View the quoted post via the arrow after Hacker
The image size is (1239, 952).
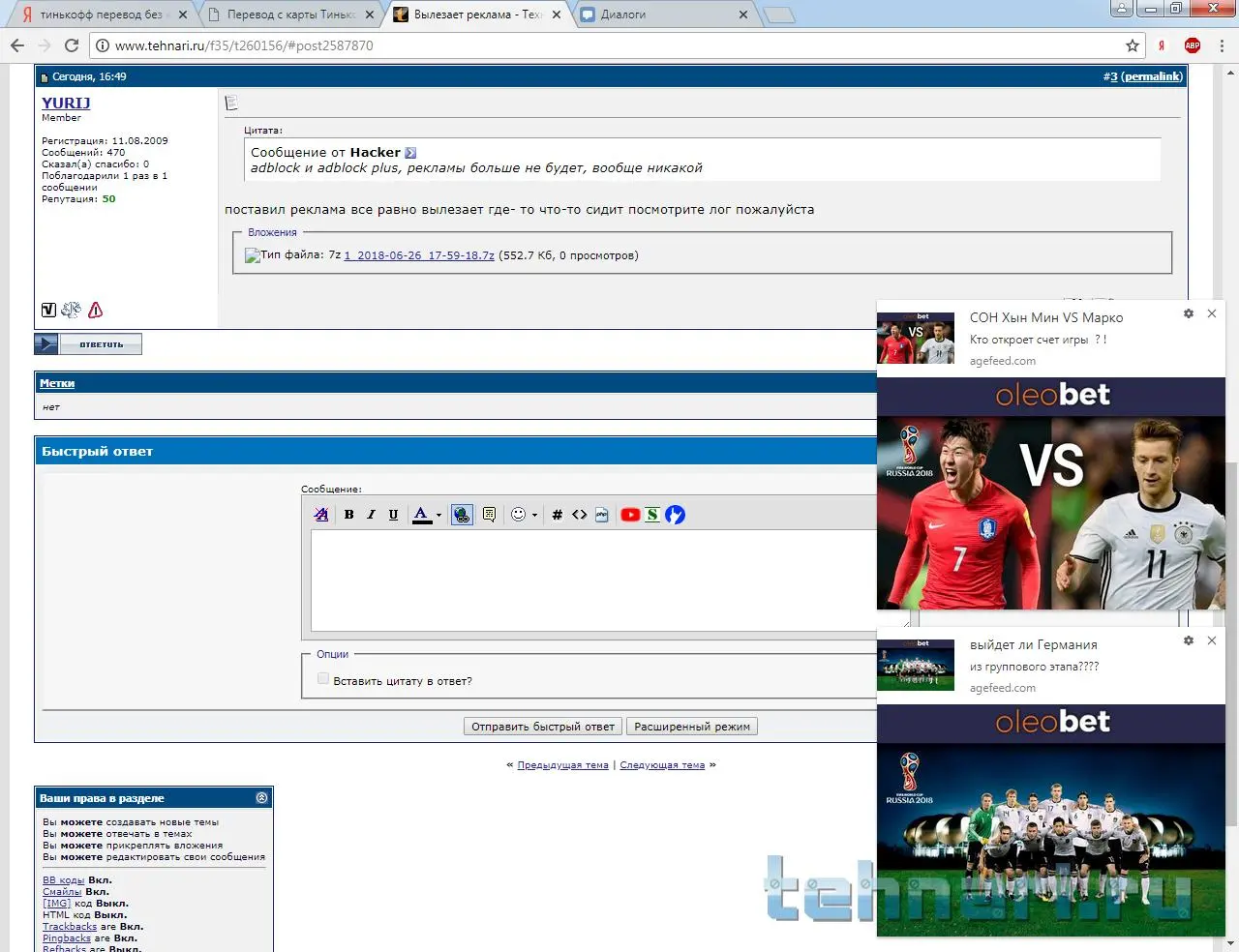[410, 153]
